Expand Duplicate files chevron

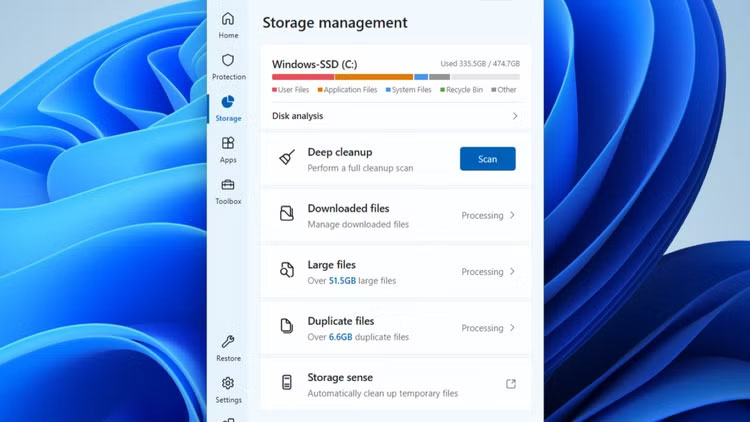512,328
